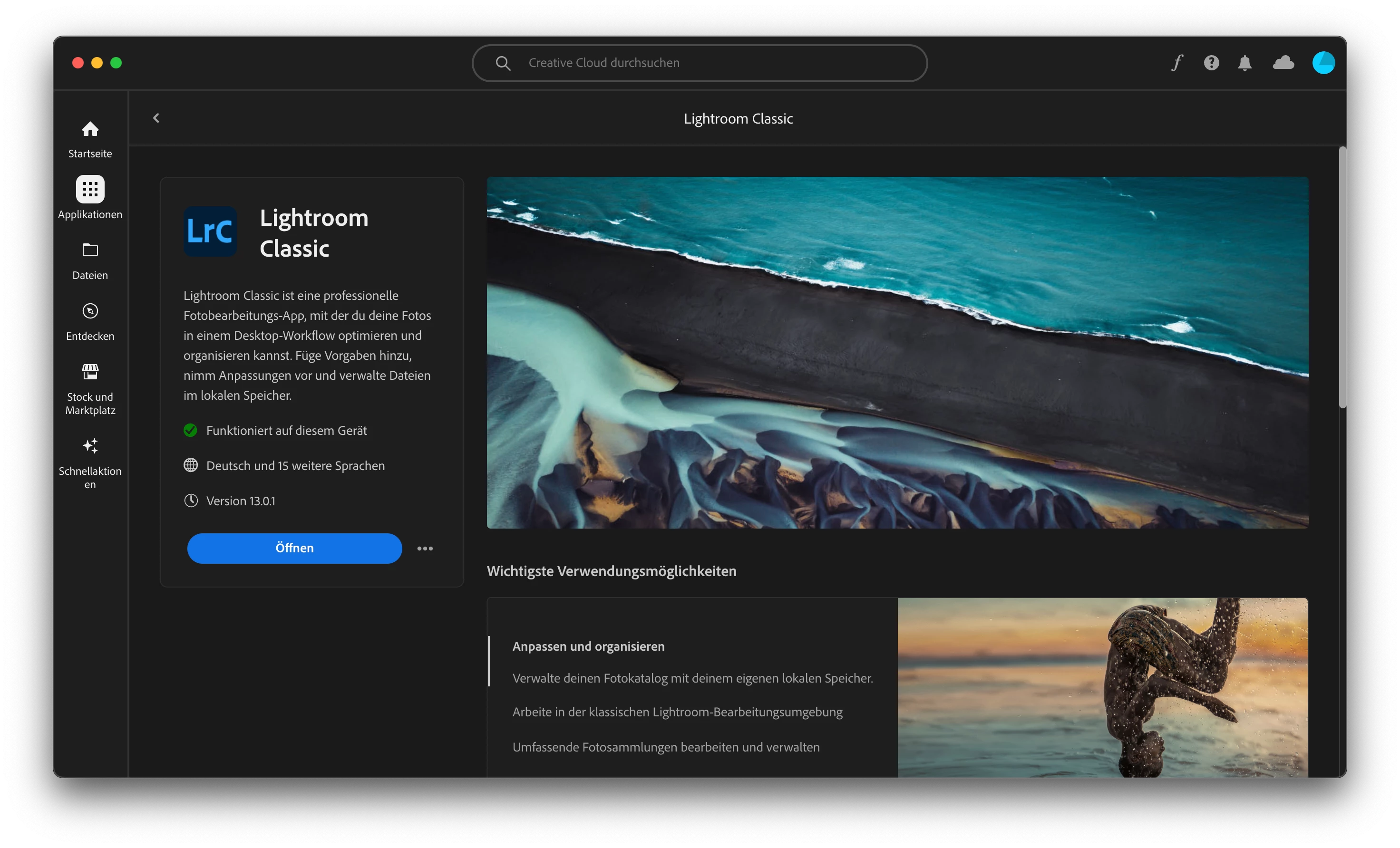Click the Öffnen button

pyautogui.click(x=294, y=548)
